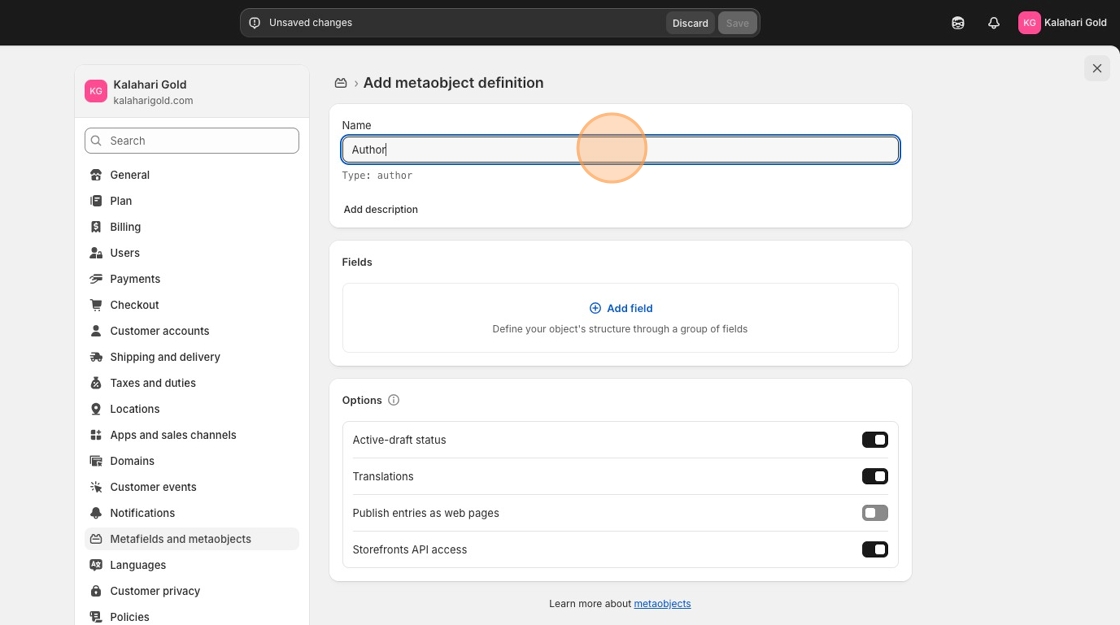Open the Sidekick icon in top bar
1120x625 pixels.
coord(958,23)
